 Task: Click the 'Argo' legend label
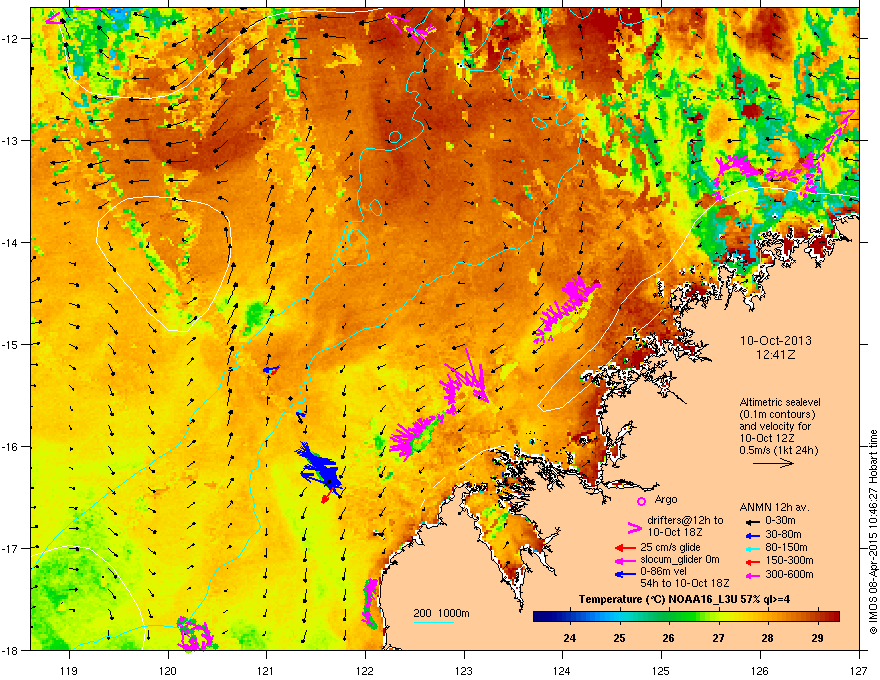(666, 499)
